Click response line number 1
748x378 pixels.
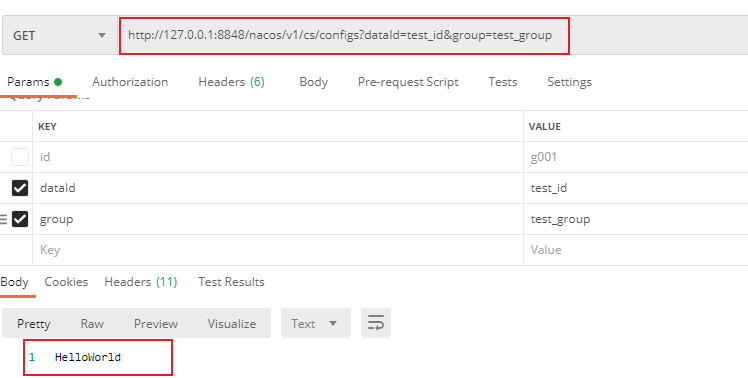[31, 357]
